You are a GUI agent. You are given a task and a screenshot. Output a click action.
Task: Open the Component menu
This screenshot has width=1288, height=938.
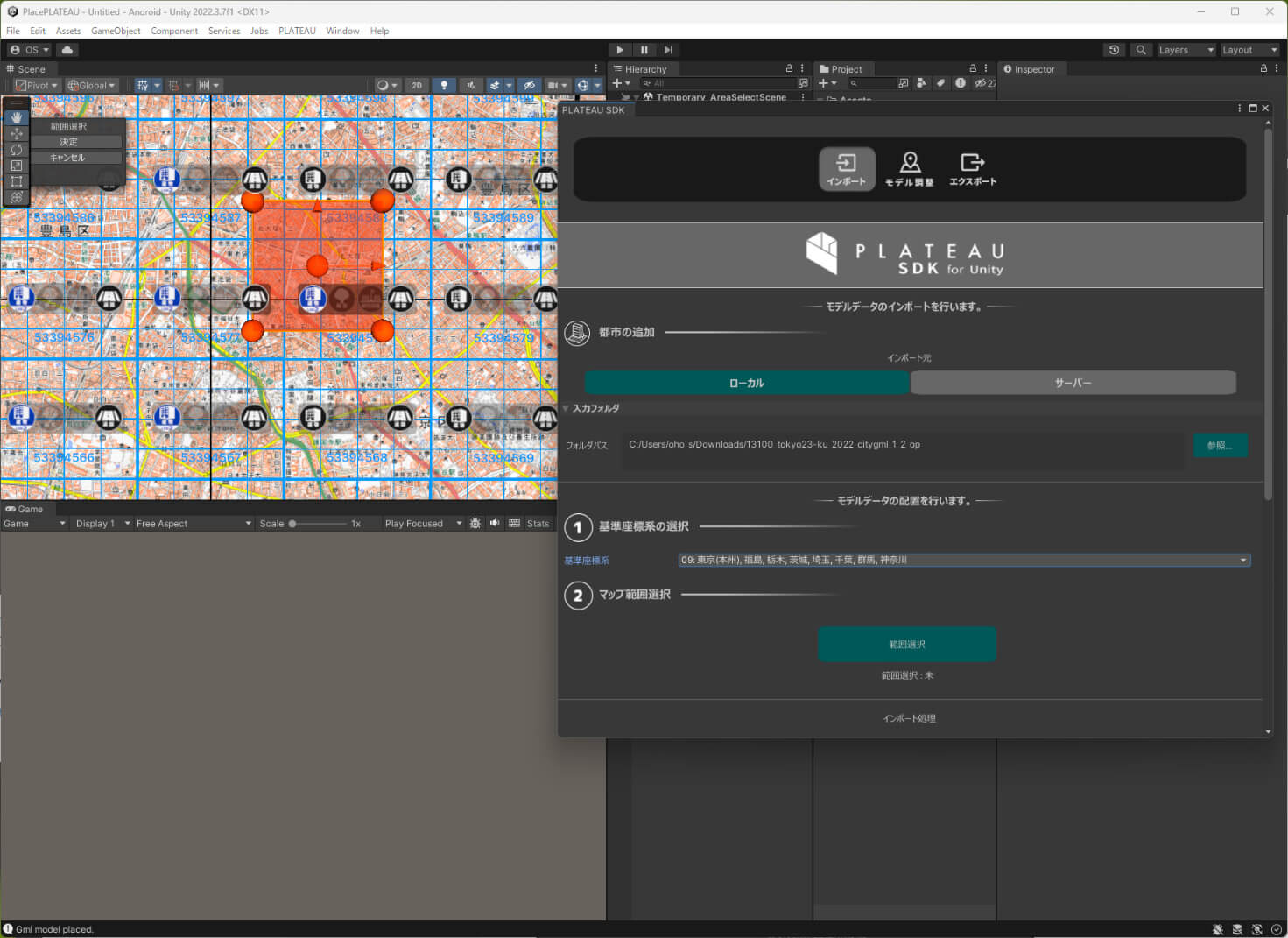click(174, 31)
